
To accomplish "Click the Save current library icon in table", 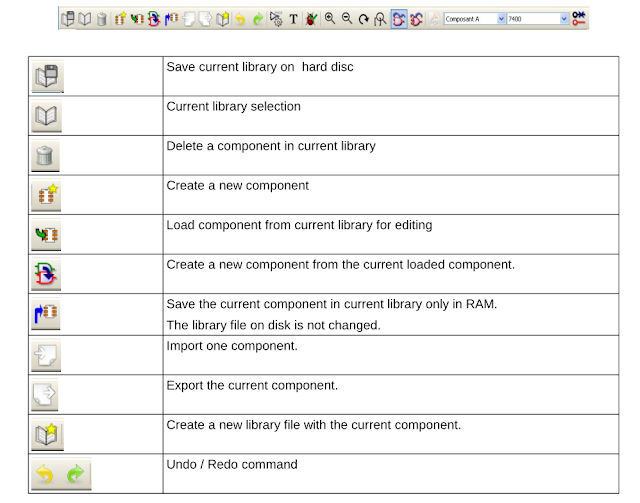I will (47, 75).
